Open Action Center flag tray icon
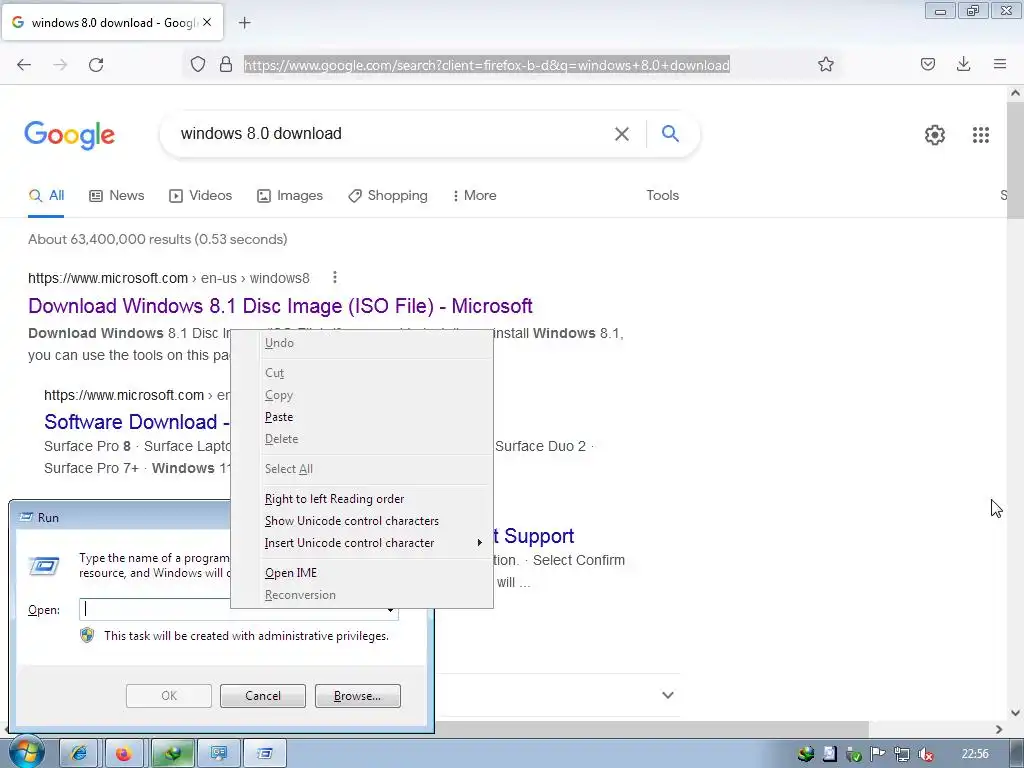The width and height of the screenshot is (1024, 768). [x=878, y=754]
